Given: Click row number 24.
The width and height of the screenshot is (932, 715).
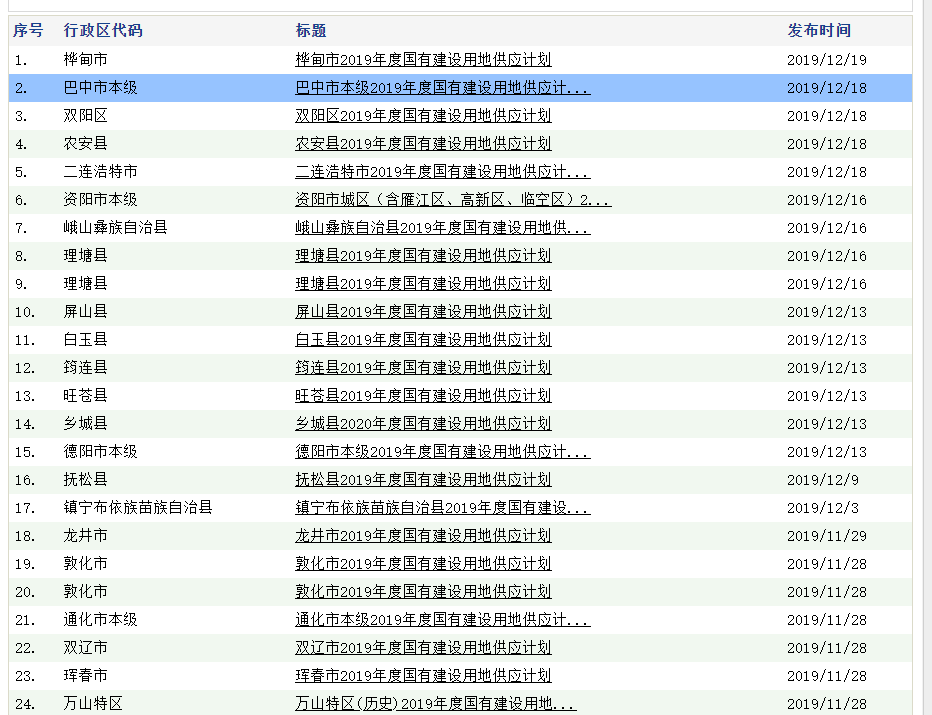Looking at the screenshot, I should coord(25,704).
